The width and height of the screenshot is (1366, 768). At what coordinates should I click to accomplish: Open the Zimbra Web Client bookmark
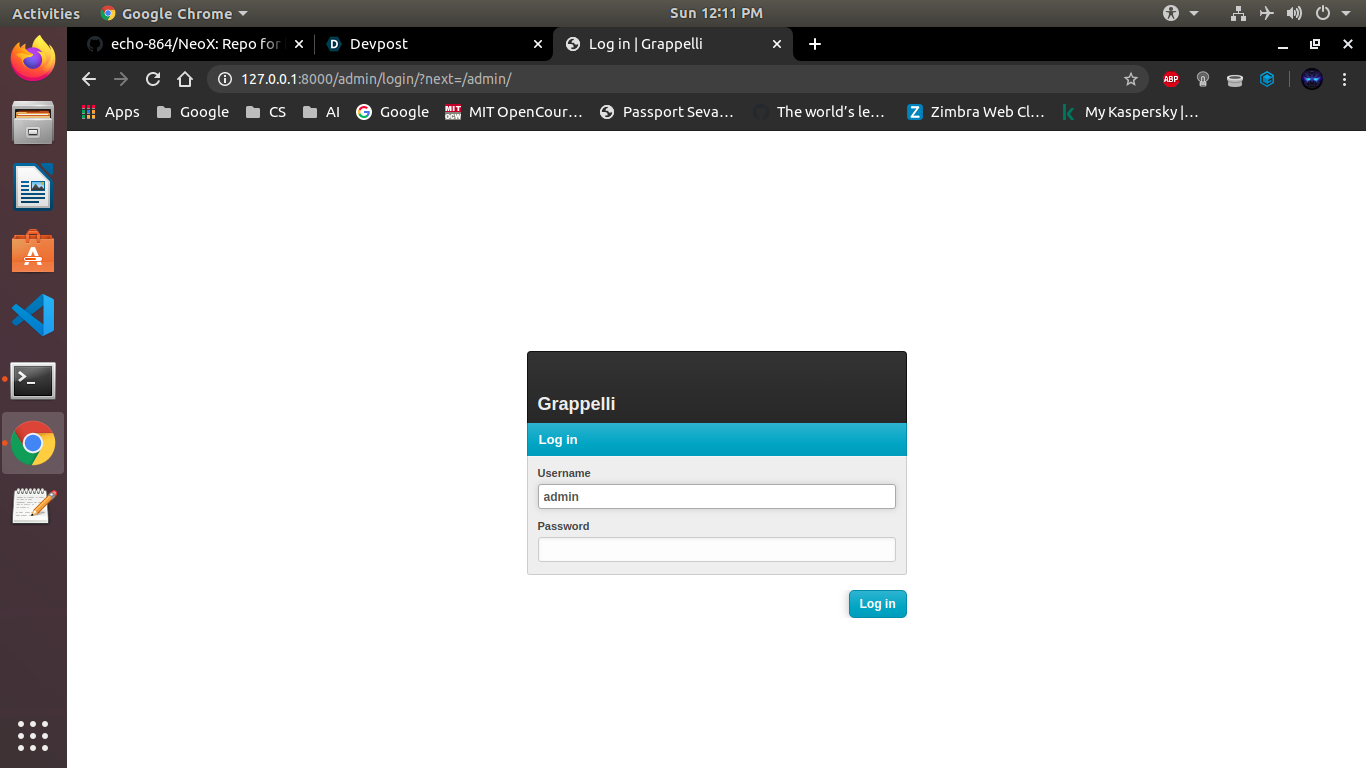975,112
